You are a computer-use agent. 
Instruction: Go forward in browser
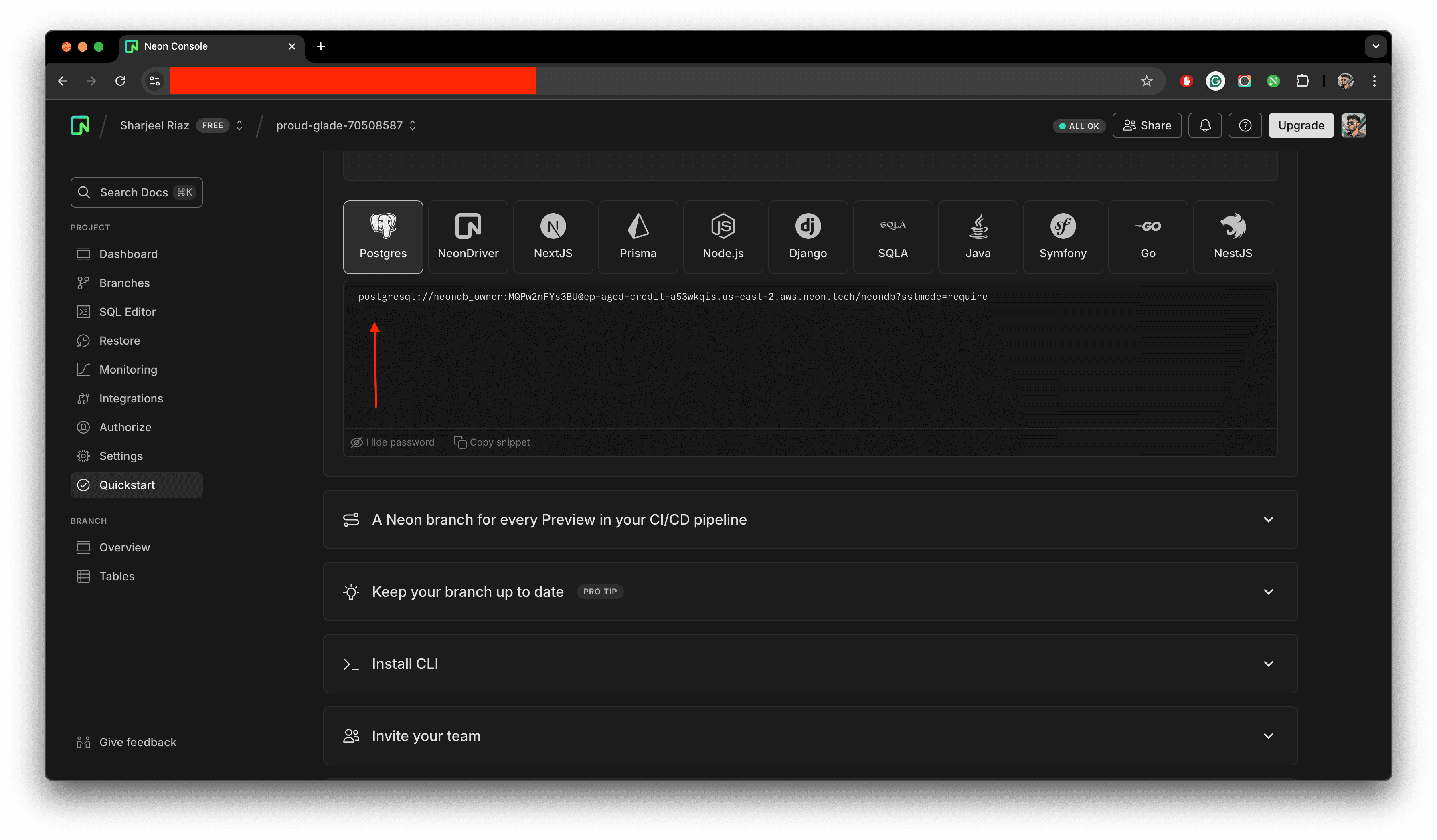coord(91,81)
